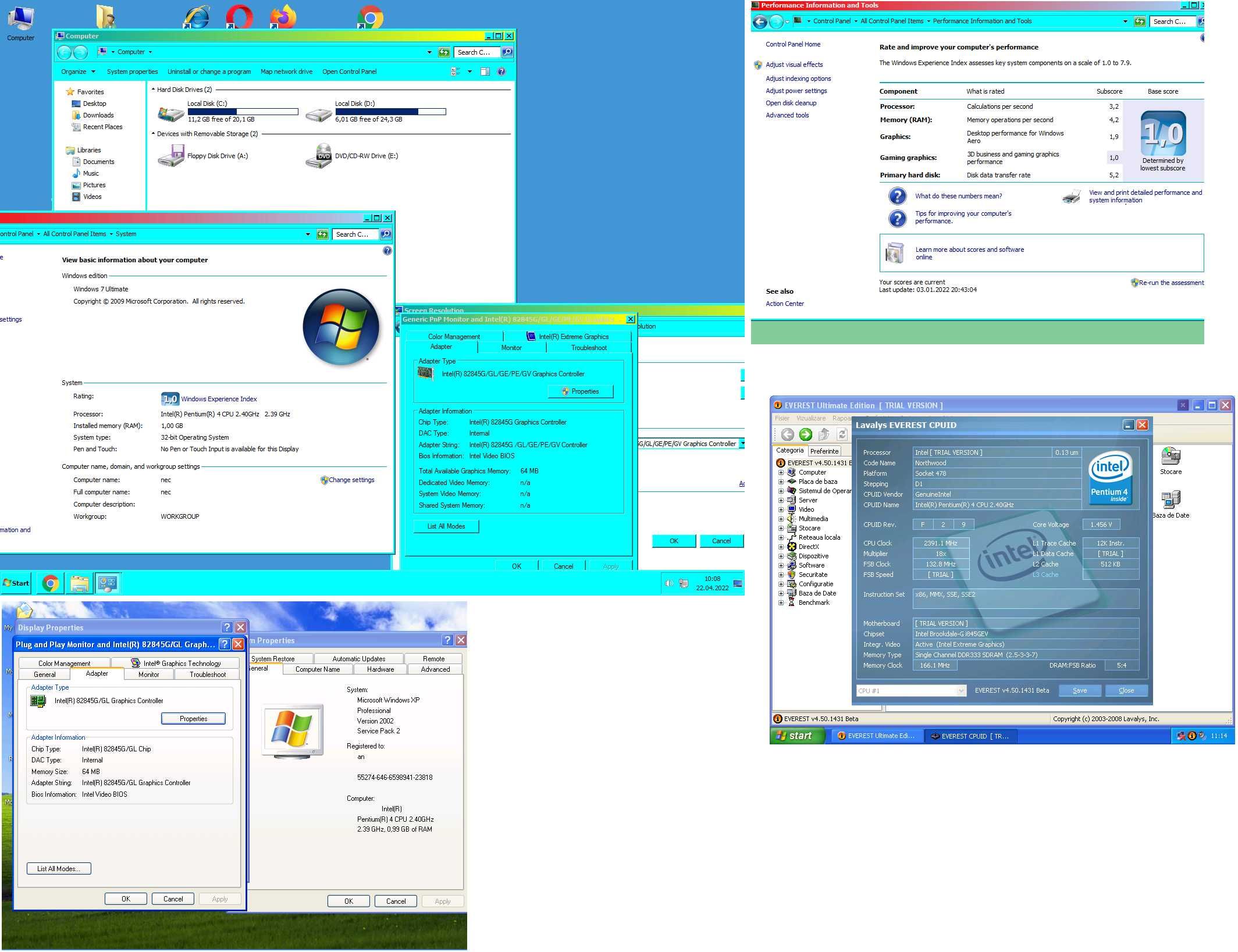Image resolution: width=1238 pixels, height=952 pixels.
Task: Click Local Disk (D:) usage bar
Action: [390, 112]
